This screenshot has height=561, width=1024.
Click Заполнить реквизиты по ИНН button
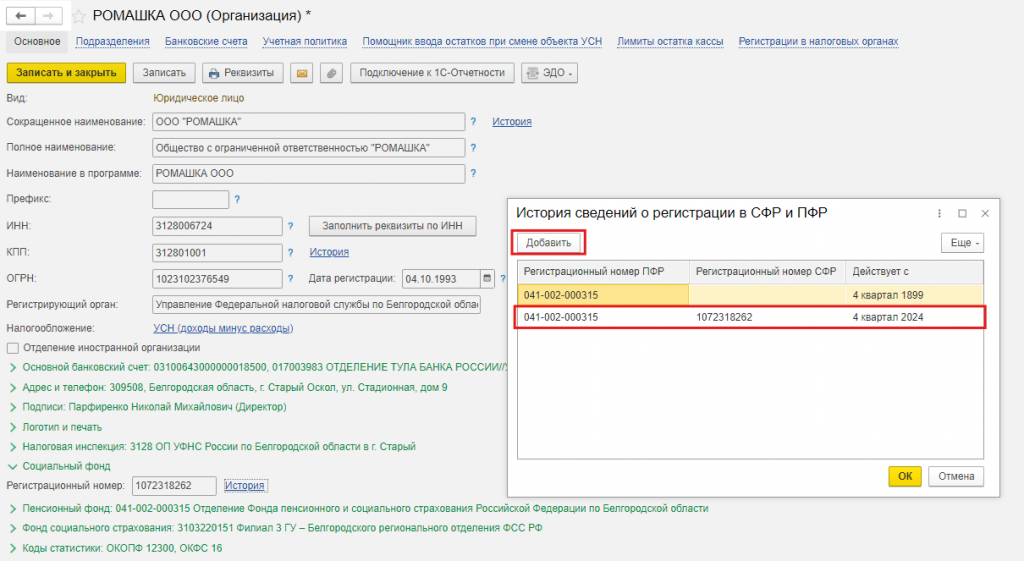click(392, 226)
